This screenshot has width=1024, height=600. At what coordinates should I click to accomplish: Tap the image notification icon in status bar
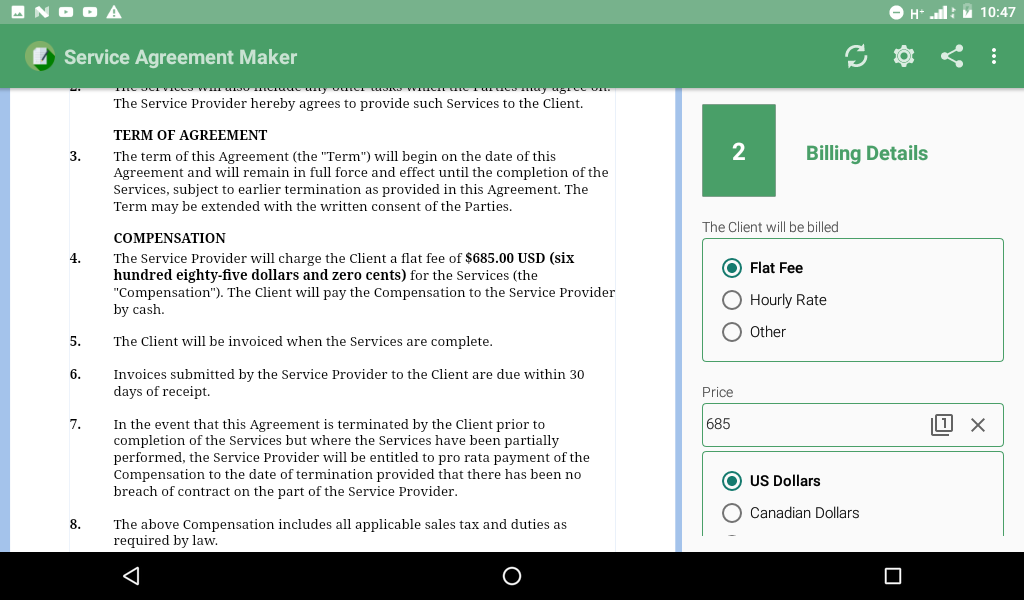(x=18, y=12)
